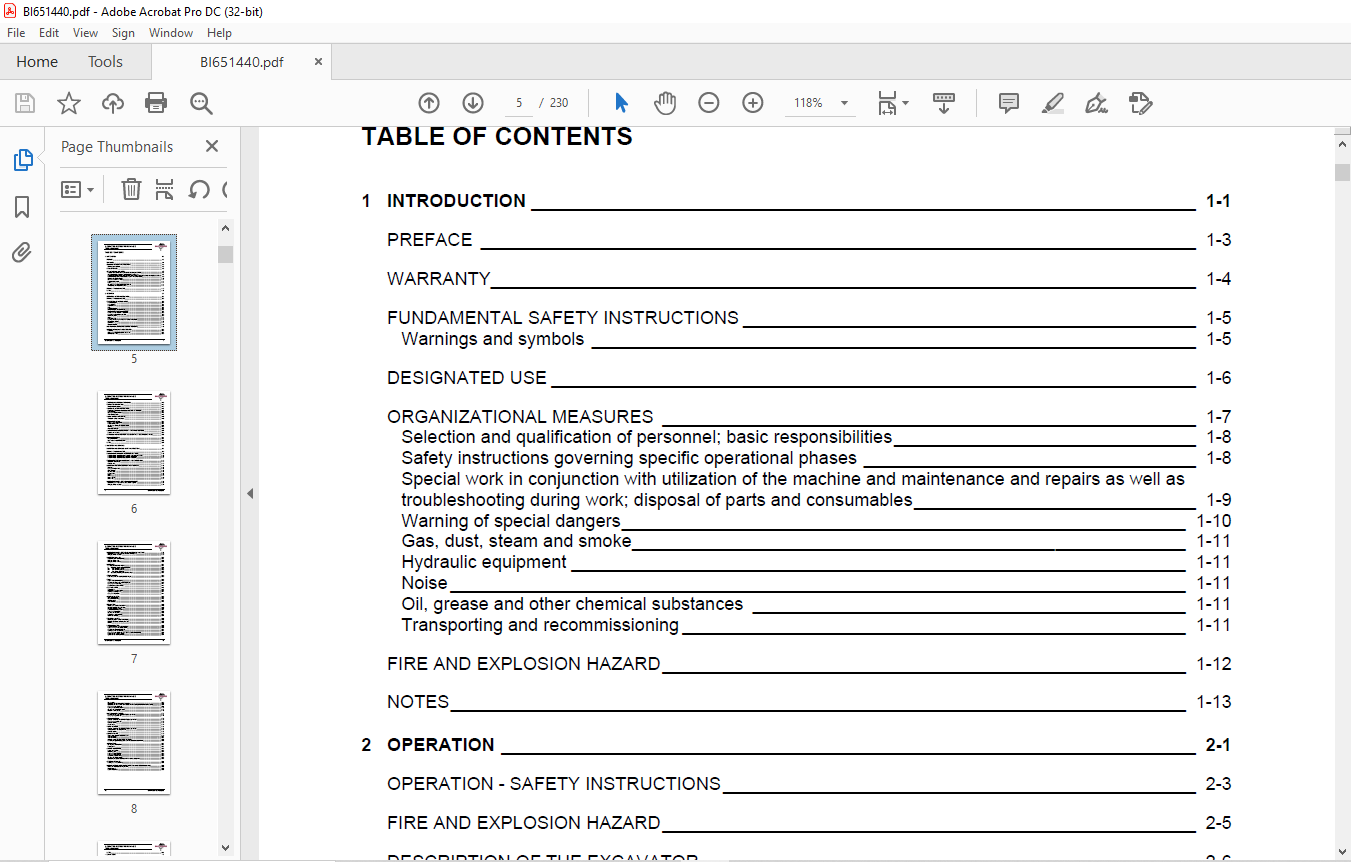
Task: Click the DESIGNATED USE entry
Action: tap(809, 378)
